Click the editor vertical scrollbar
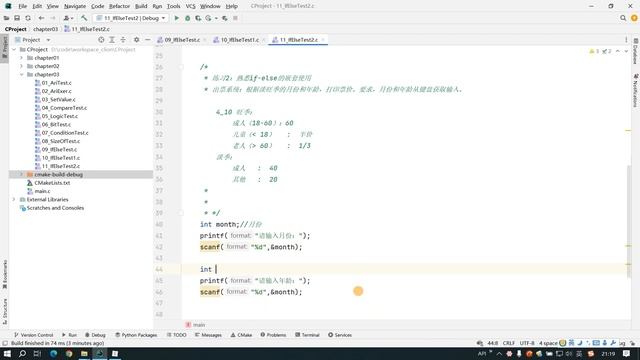The image size is (640, 360). (629, 222)
